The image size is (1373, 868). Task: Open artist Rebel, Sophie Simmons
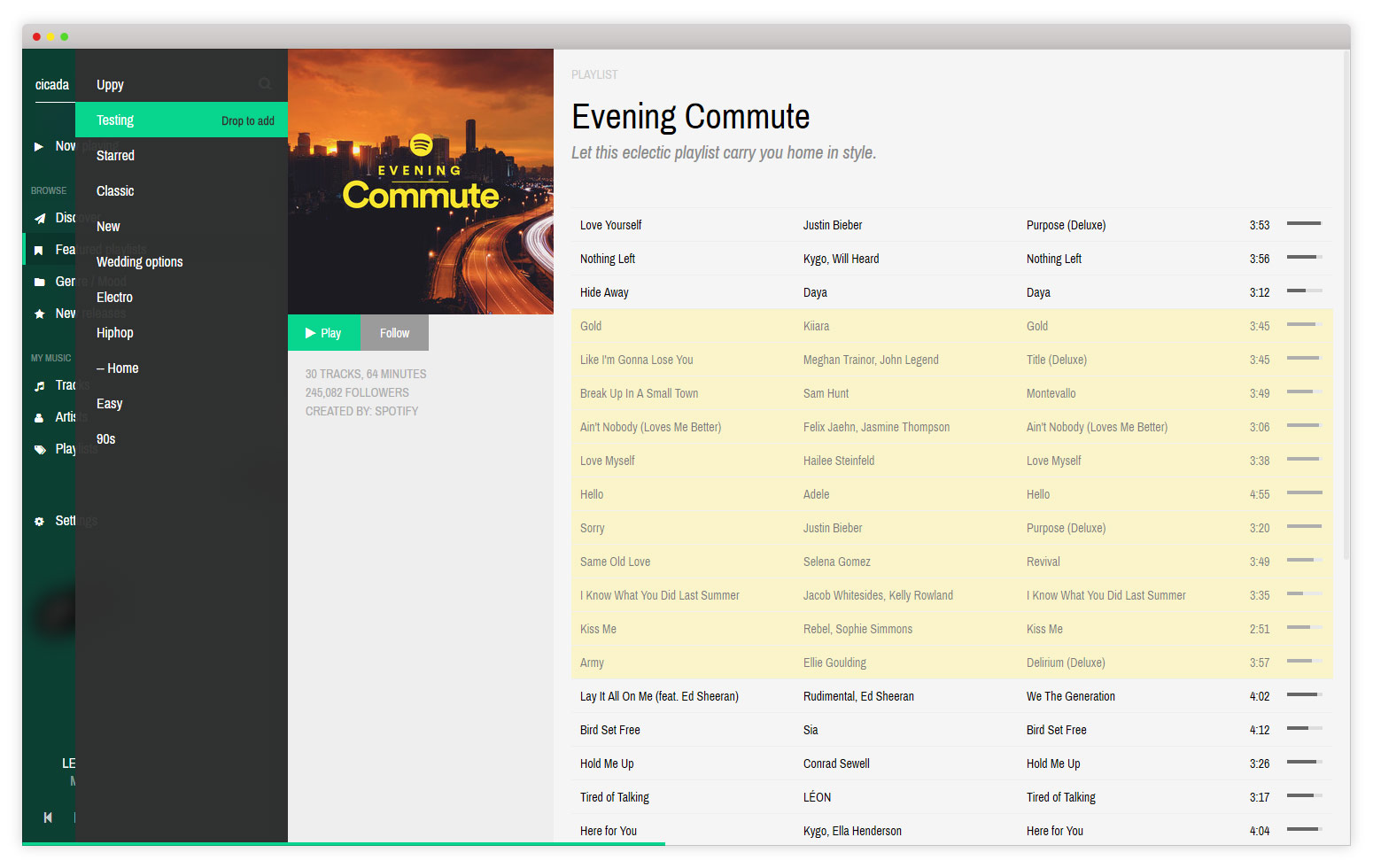(858, 629)
